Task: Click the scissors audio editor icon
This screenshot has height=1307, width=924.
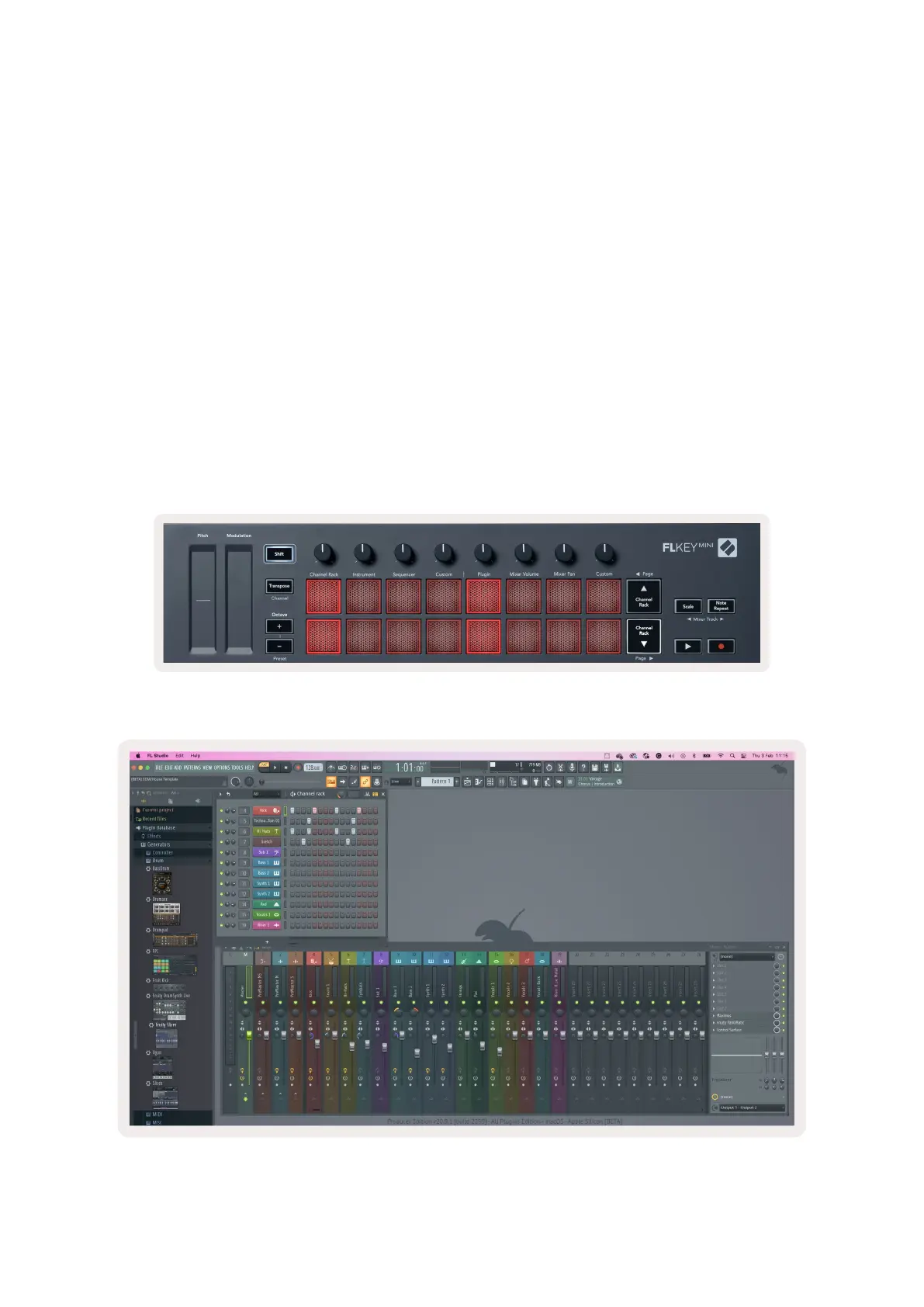Action: coord(560,767)
